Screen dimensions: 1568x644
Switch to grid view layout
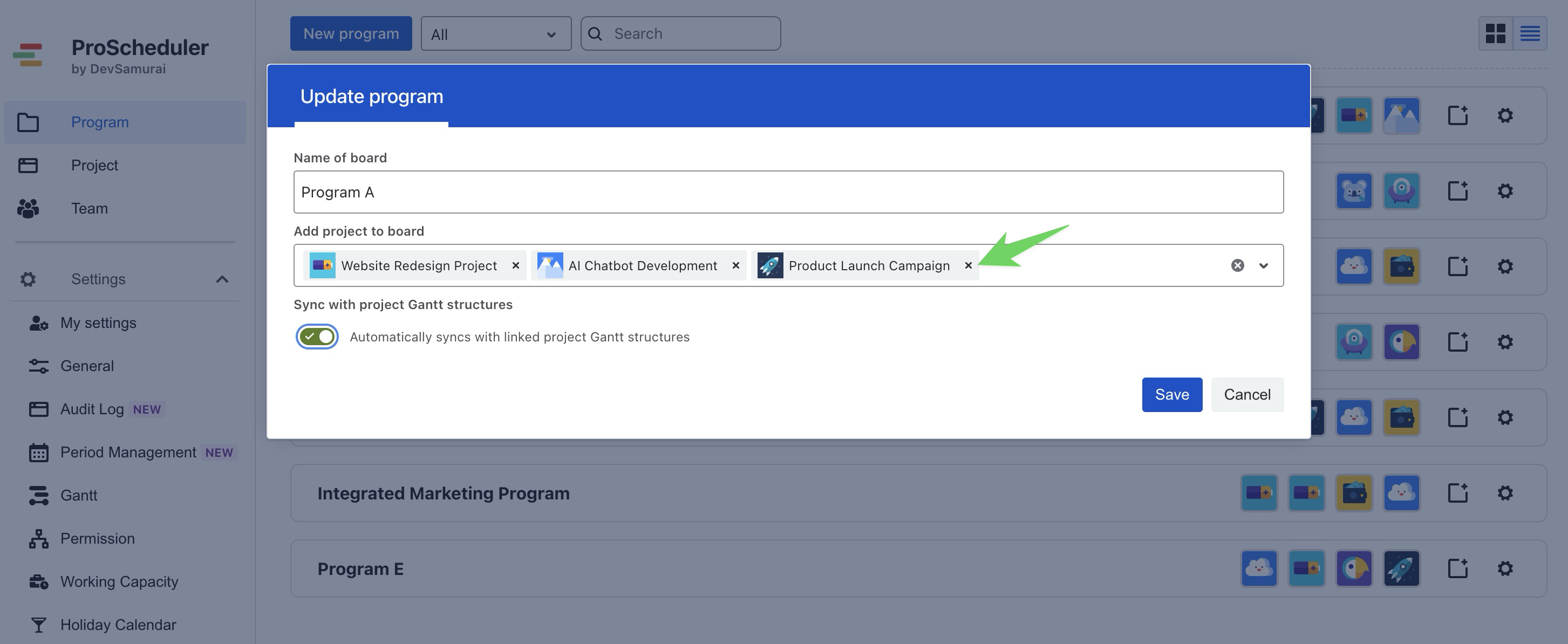pos(1495,33)
